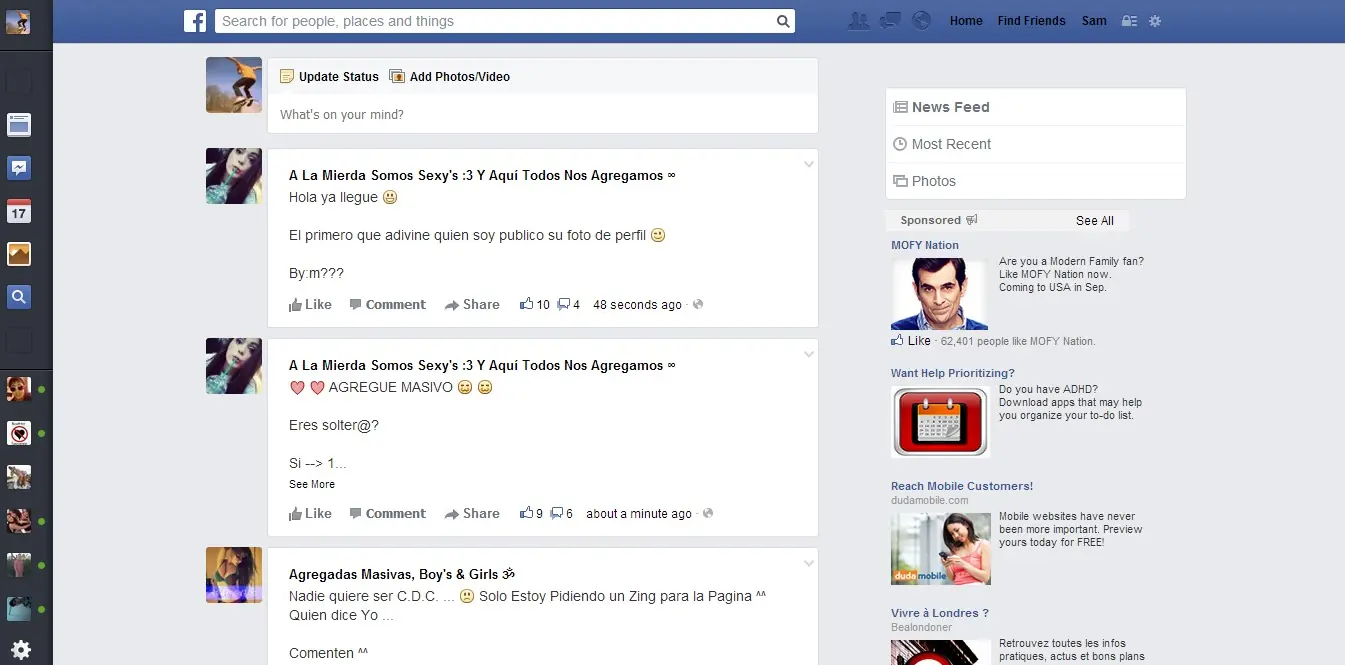Screen dimensions: 1345x665
Task: Open account settings gear in top bar
Action: [x=1155, y=21]
